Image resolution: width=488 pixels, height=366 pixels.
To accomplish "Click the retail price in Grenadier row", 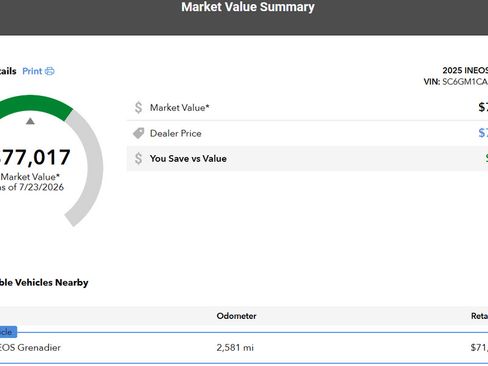I will [479, 347].
